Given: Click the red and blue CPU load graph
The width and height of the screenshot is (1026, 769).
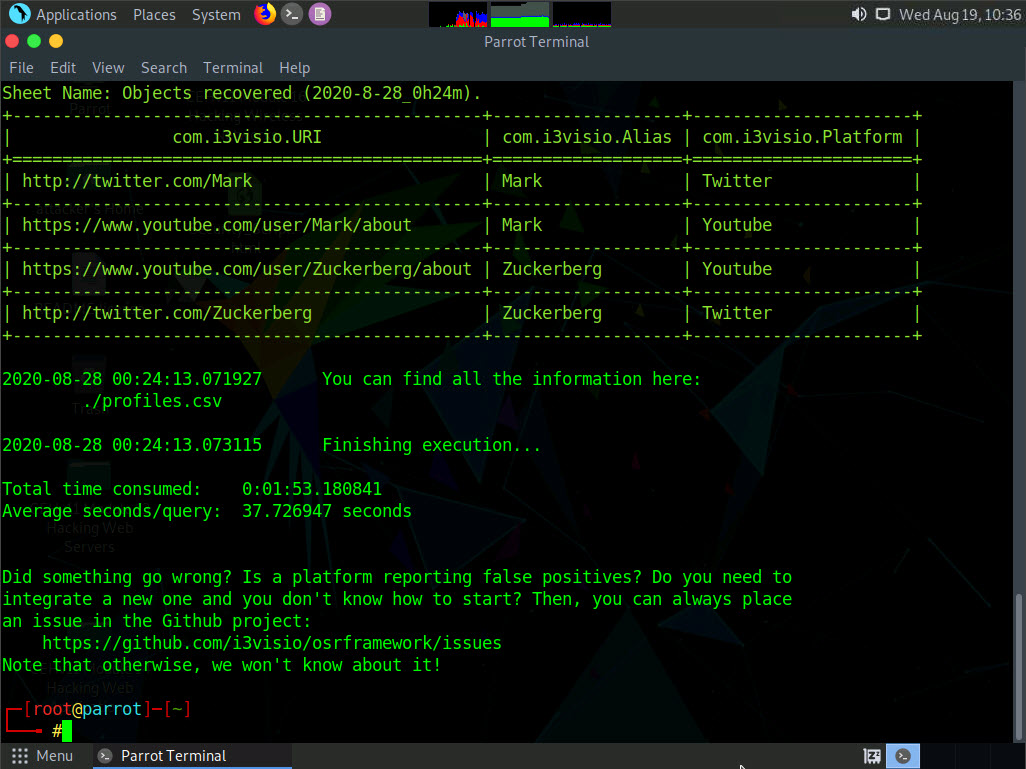Looking at the screenshot, I should 458,14.
